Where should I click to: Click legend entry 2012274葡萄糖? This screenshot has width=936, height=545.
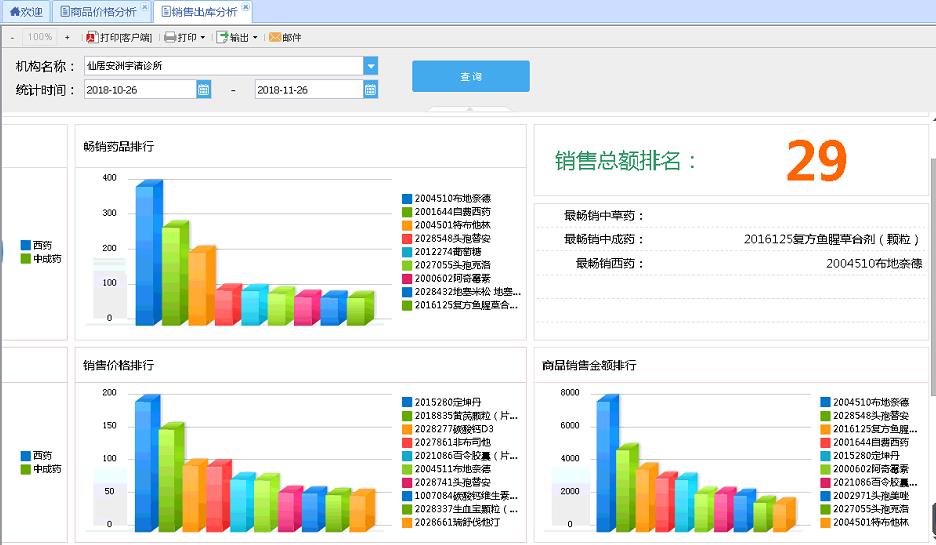click(x=442, y=251)
